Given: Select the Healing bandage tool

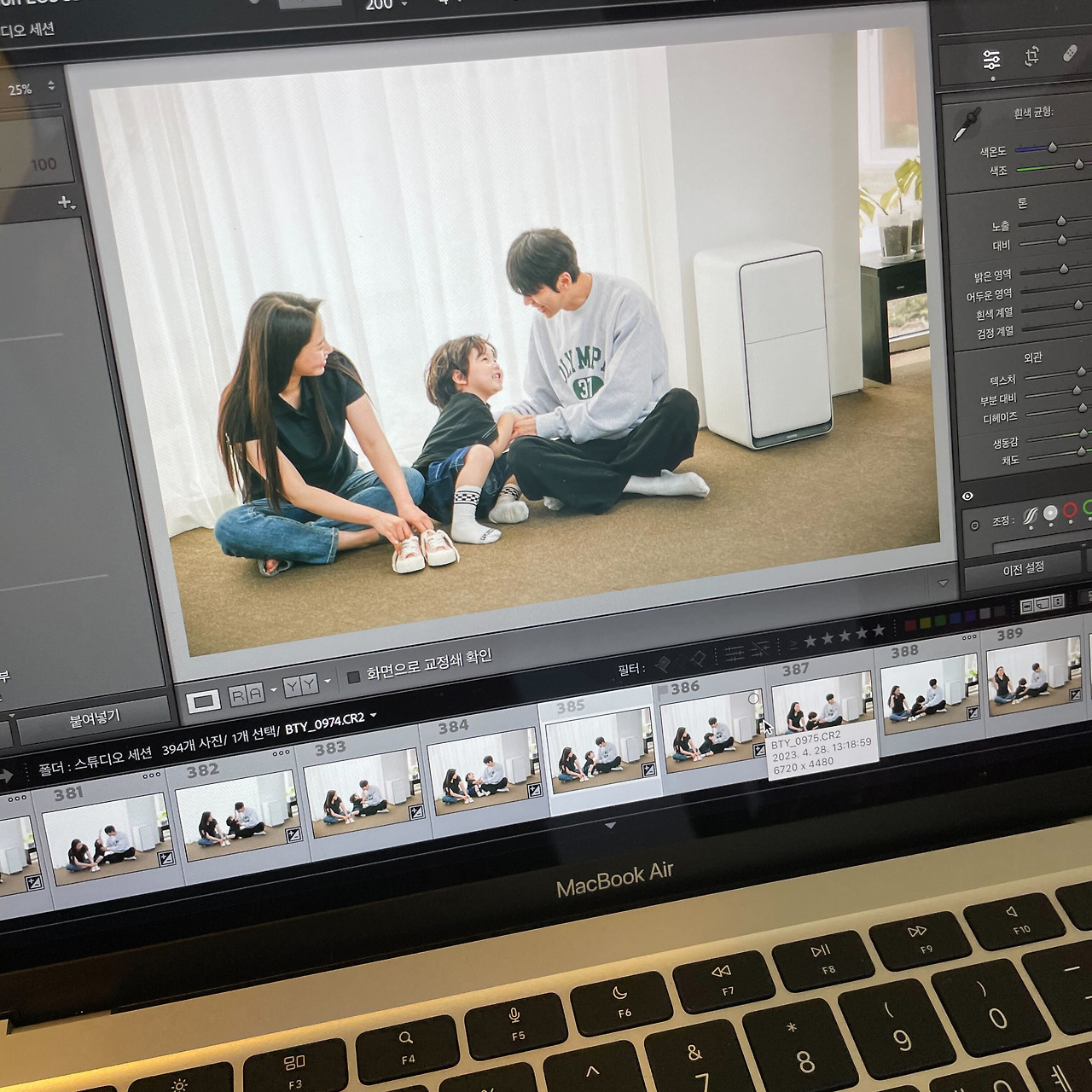Looking at the screenshot, I should 1070,54.
